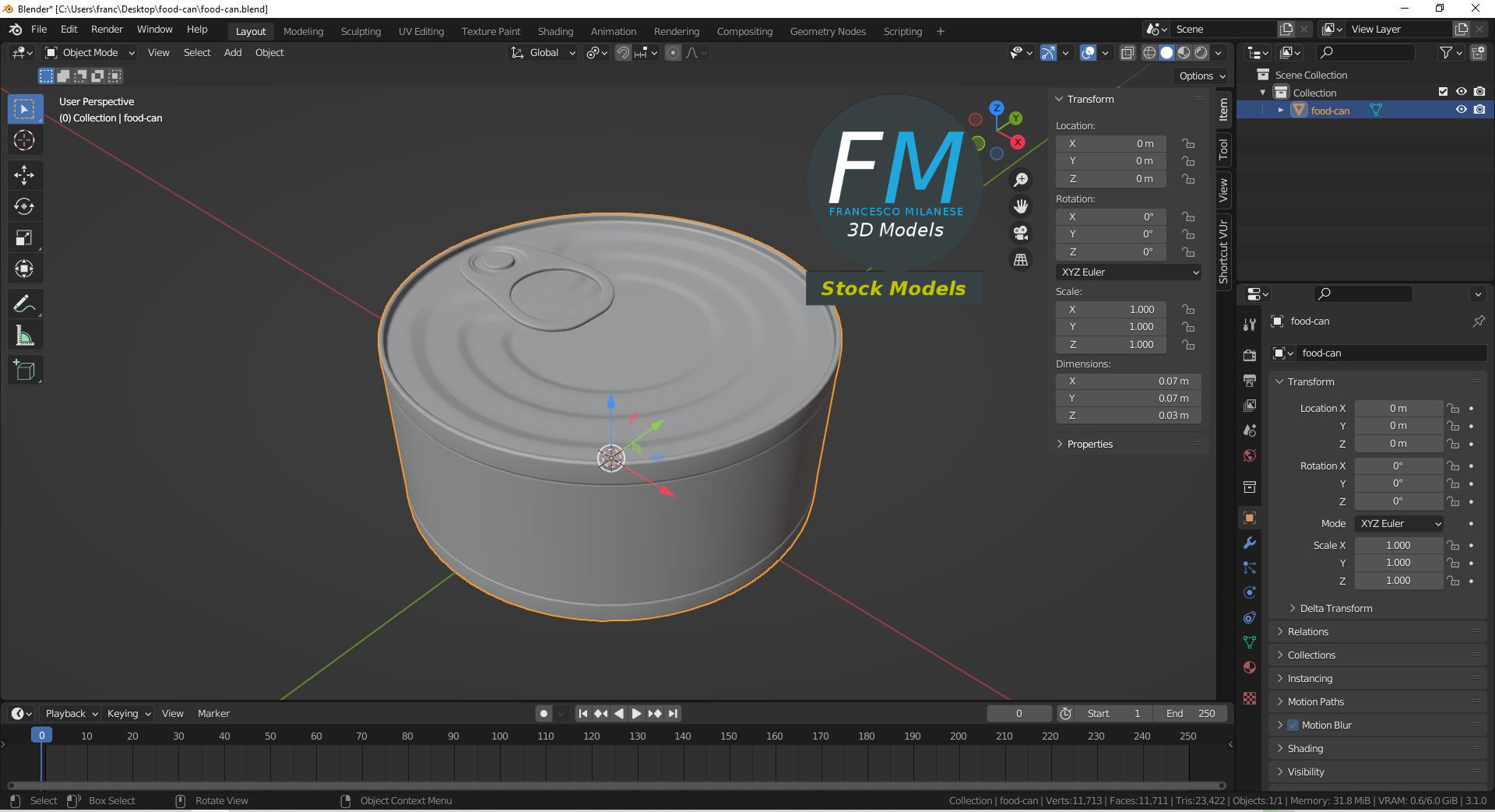Play the animation forward
Image resolution: width=1495 pixels, height=812 pixels.
(x=637, y=713)
